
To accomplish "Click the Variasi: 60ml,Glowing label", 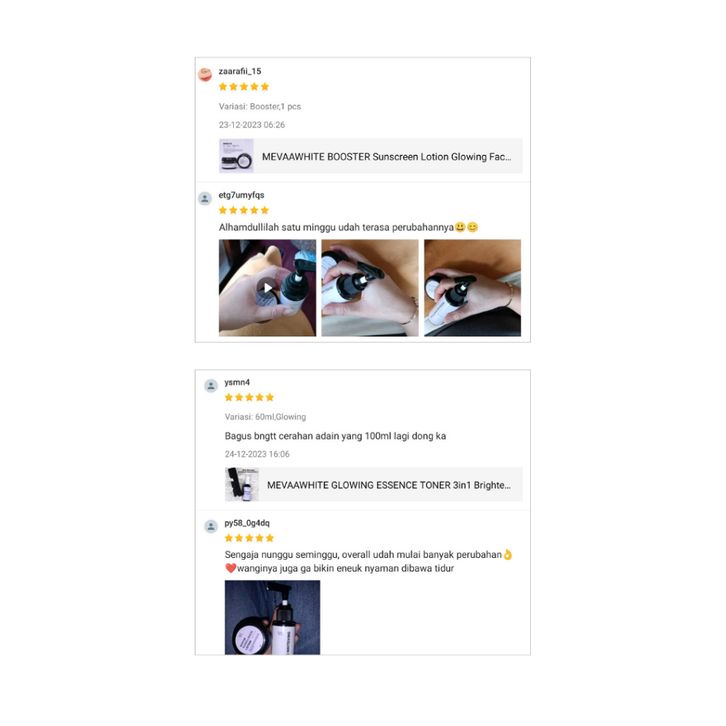I will (x=265, y=417).
